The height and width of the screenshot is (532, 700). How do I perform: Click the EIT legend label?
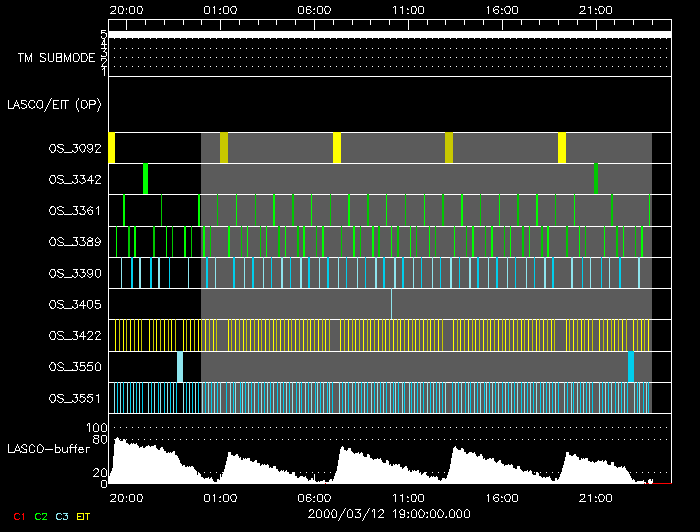click(84, 516)
